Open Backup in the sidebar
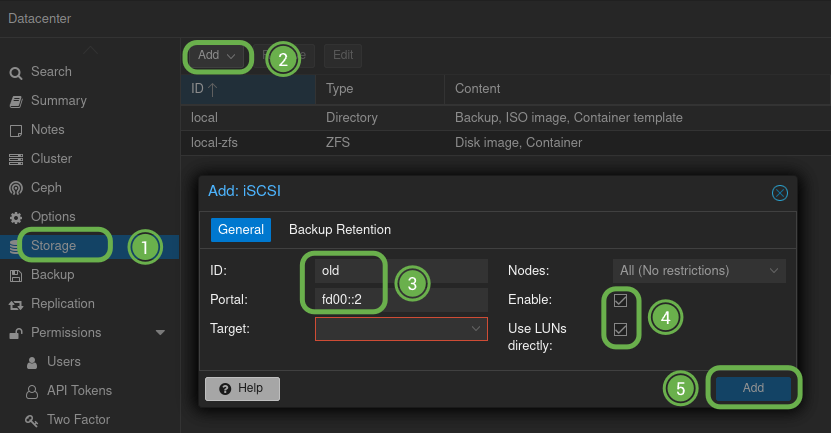 tap(90, 275)
